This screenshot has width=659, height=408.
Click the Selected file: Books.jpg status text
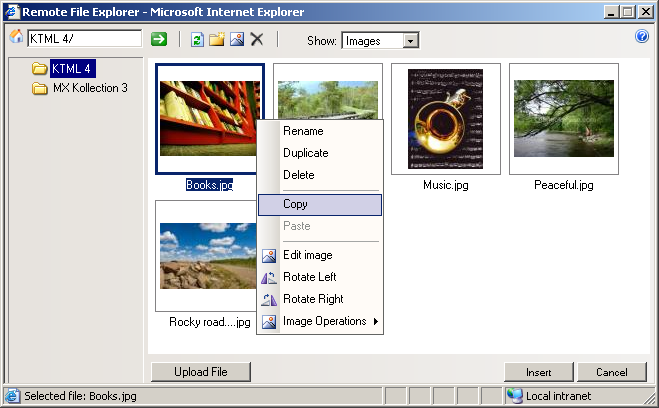(80, 396)
